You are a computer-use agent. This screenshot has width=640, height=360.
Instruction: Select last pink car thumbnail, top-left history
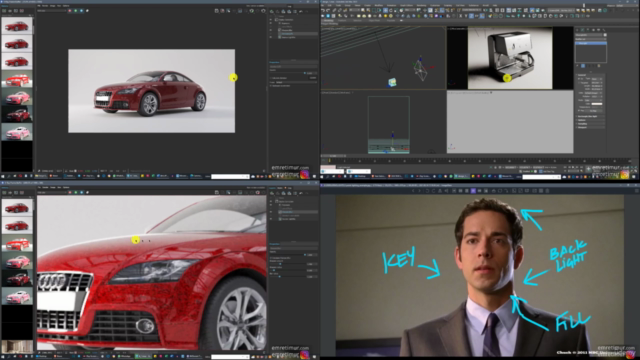click(x=17, y=132)
